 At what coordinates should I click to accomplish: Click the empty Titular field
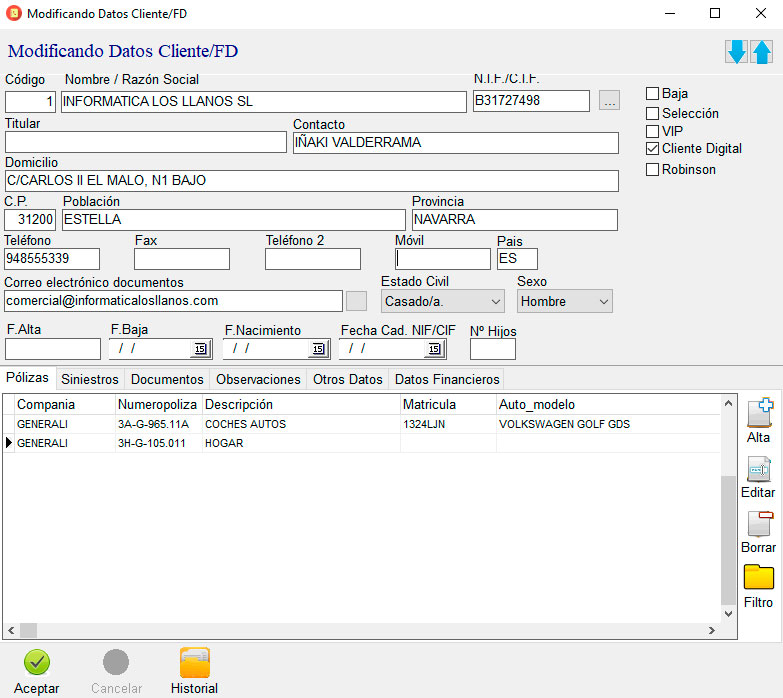(x=146, y=142)
